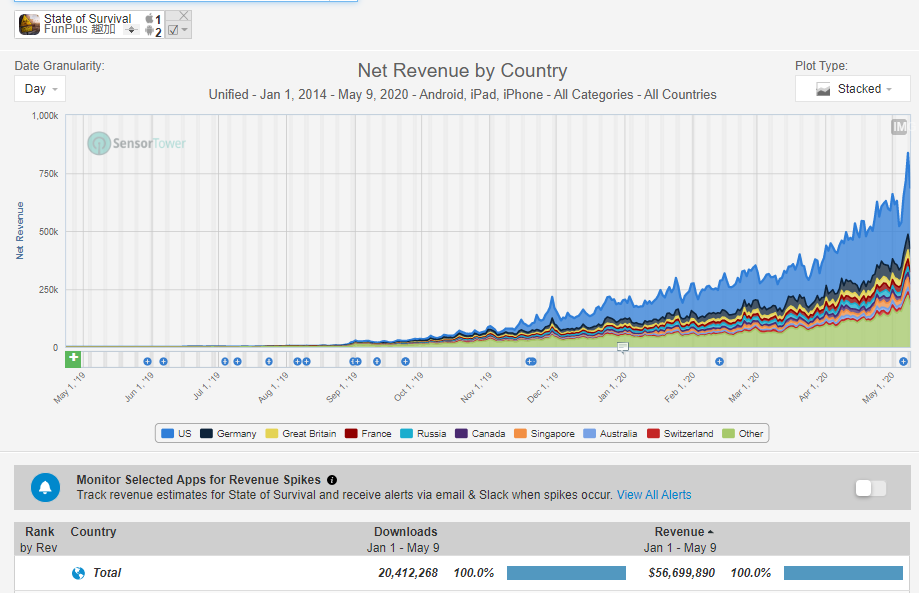The height and width of the screenshot is (593, 919).
Task: Toggle the checkbox on the State of Survival chip
Action: pyautogui.click(x=173, y=30)
